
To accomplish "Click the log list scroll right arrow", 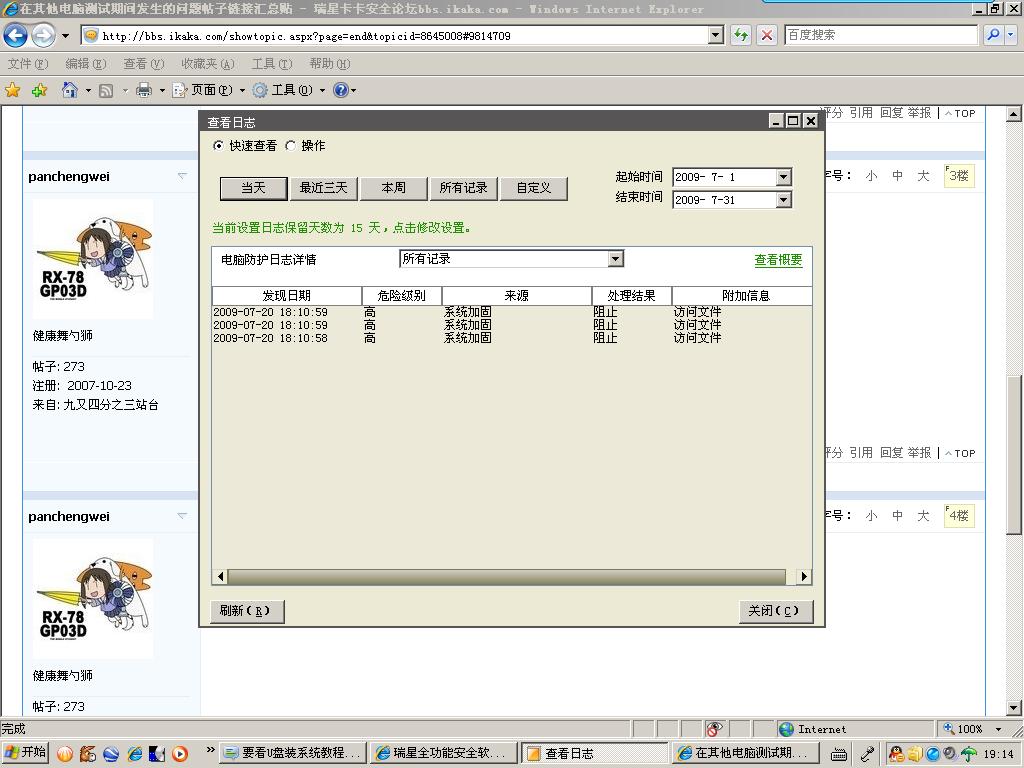I will 804,577.
